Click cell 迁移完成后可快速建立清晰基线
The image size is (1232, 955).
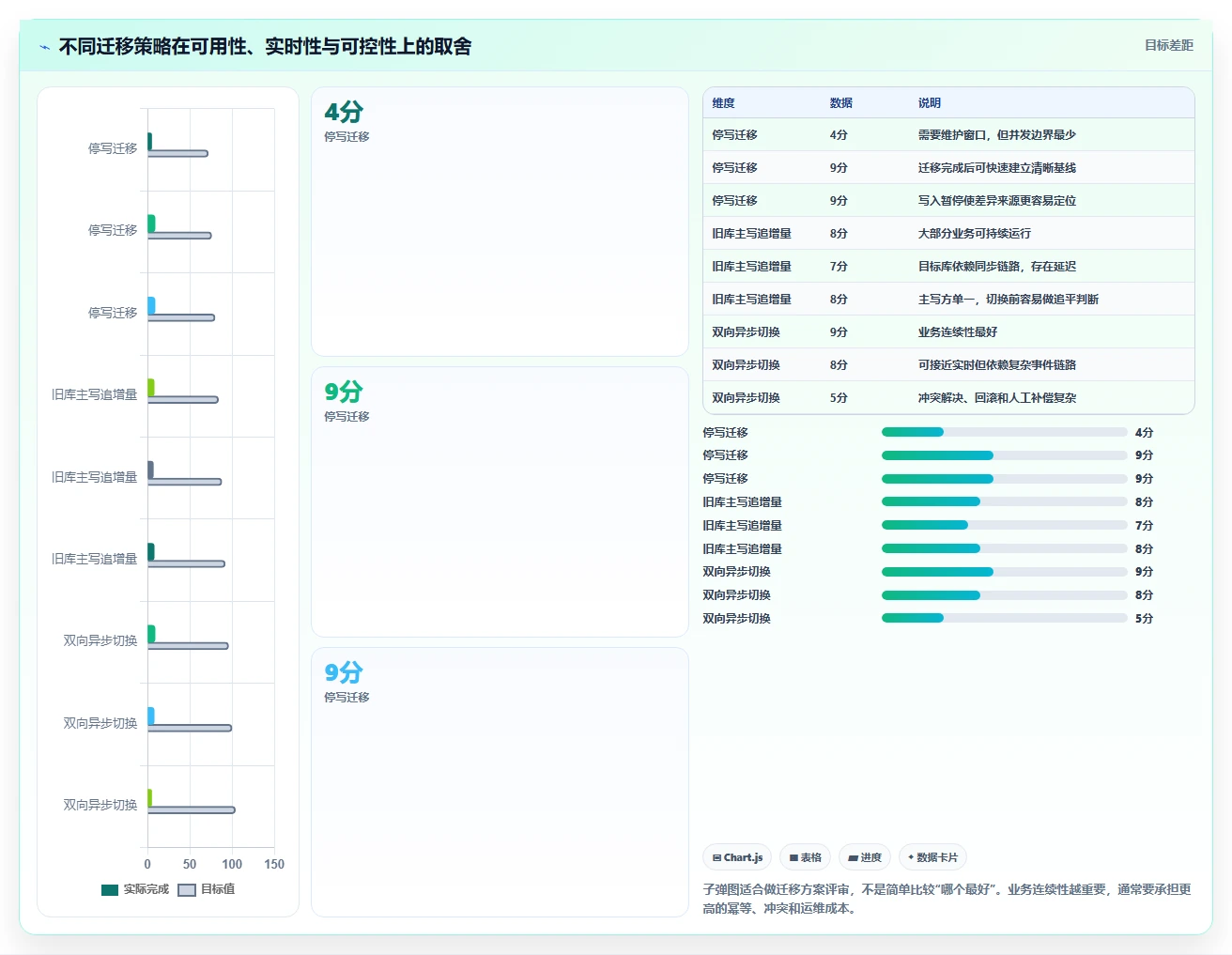pos(997,168)
